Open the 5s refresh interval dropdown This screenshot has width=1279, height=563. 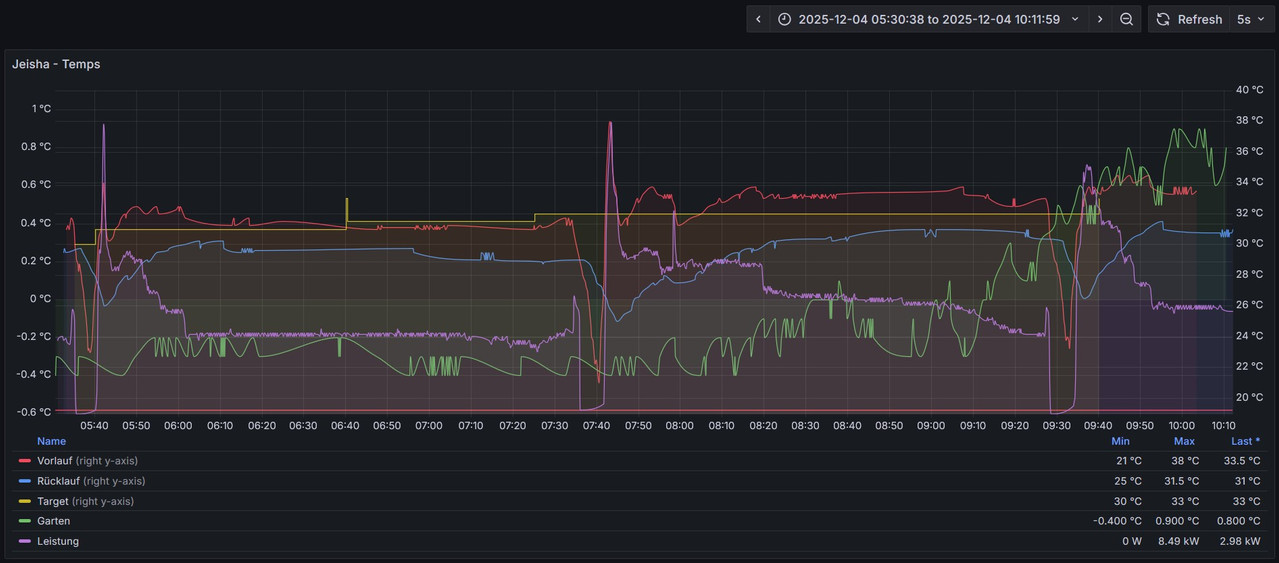tap(1252, 19)
